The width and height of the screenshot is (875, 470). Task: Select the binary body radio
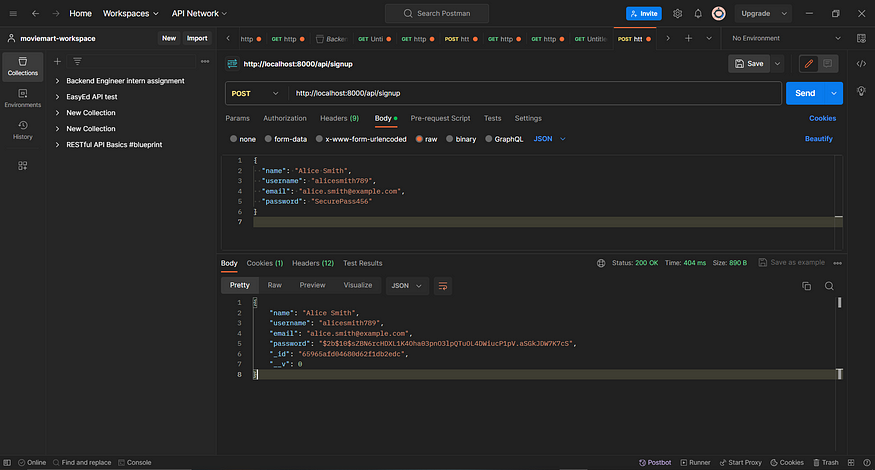click(449, 139)
